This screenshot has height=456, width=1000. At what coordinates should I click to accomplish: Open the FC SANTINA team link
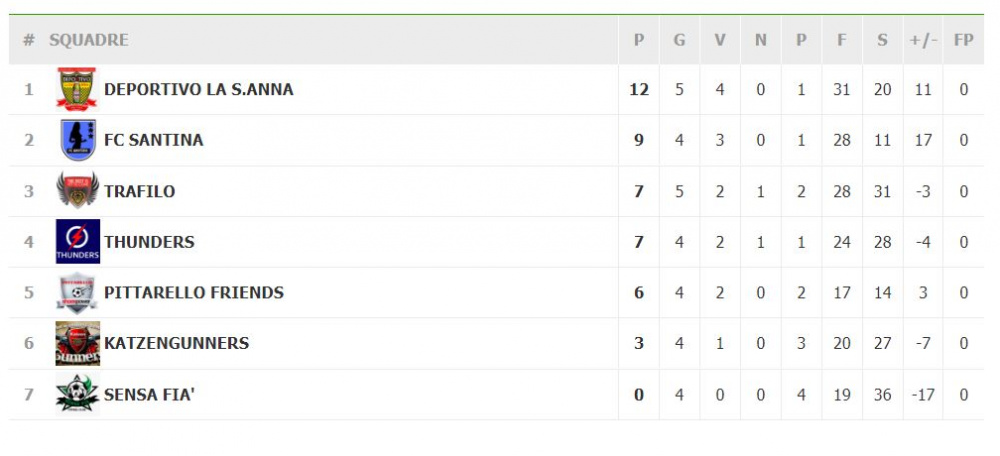tap(154, 140)
